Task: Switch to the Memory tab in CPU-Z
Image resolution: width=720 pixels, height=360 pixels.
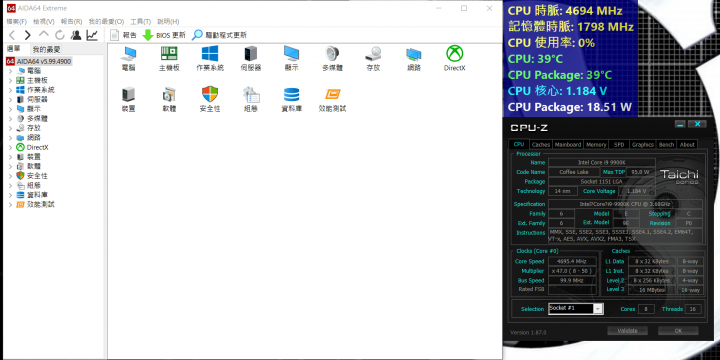Action: pos(596,144)
